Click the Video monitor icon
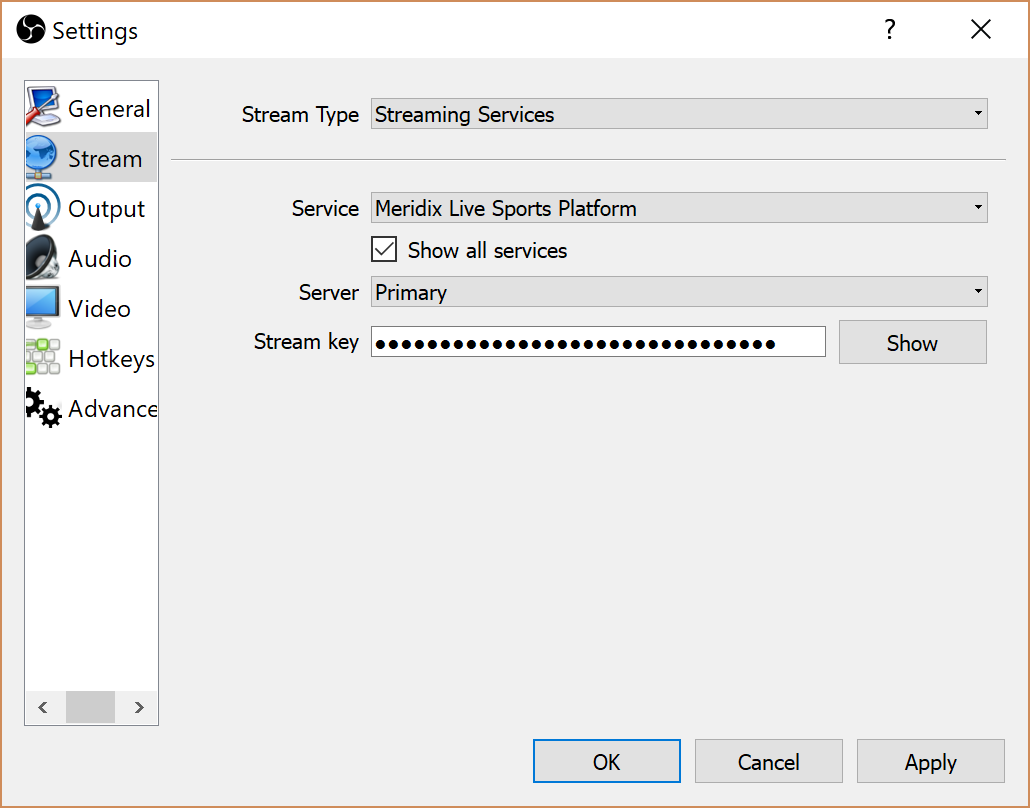Image resolution: width=1030 pixels, height=808 pixels. pos(43,308)
